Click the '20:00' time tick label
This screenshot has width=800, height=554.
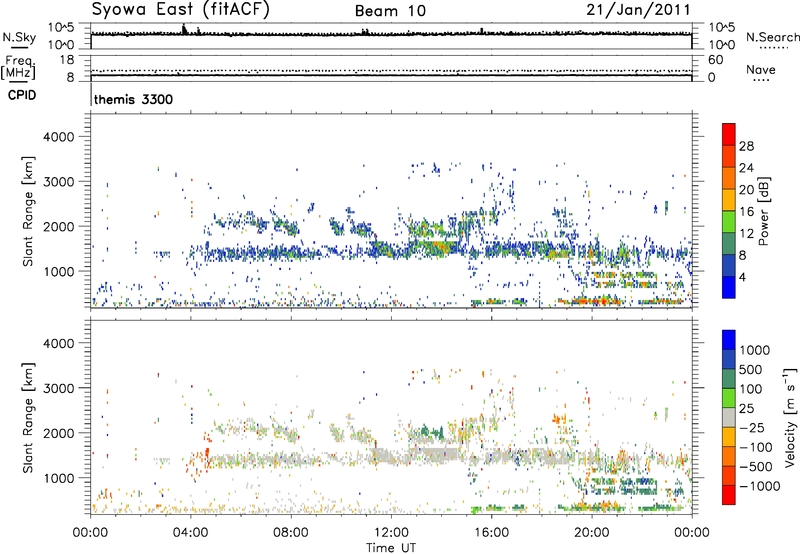click(x=591, y=533)
